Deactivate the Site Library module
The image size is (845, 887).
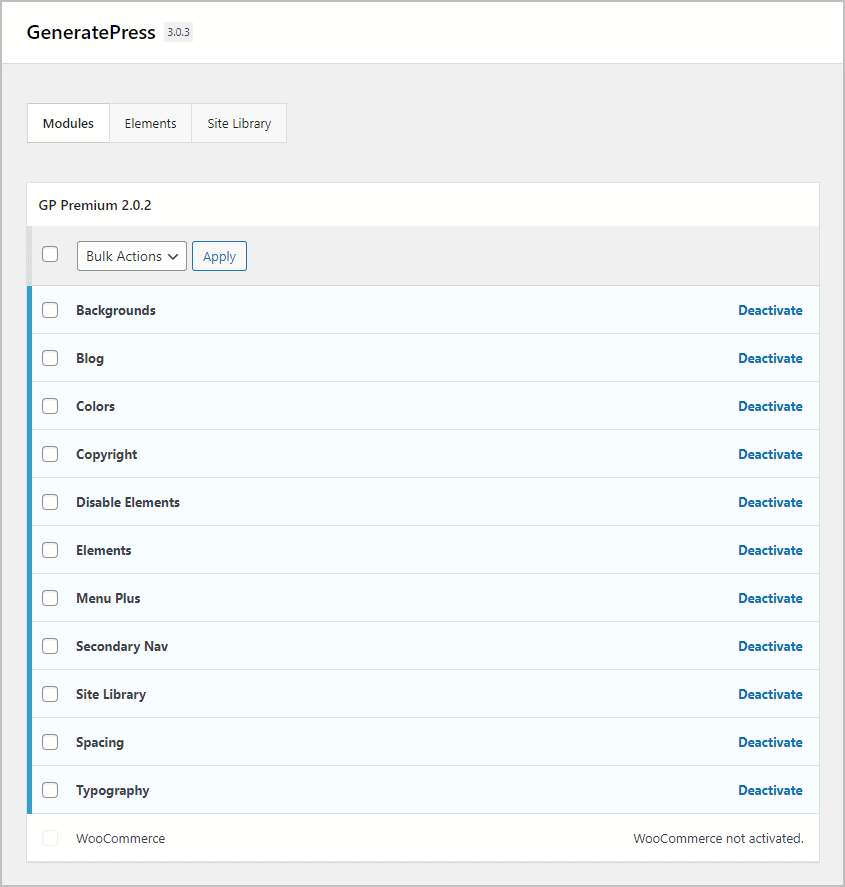click(770, 694)
